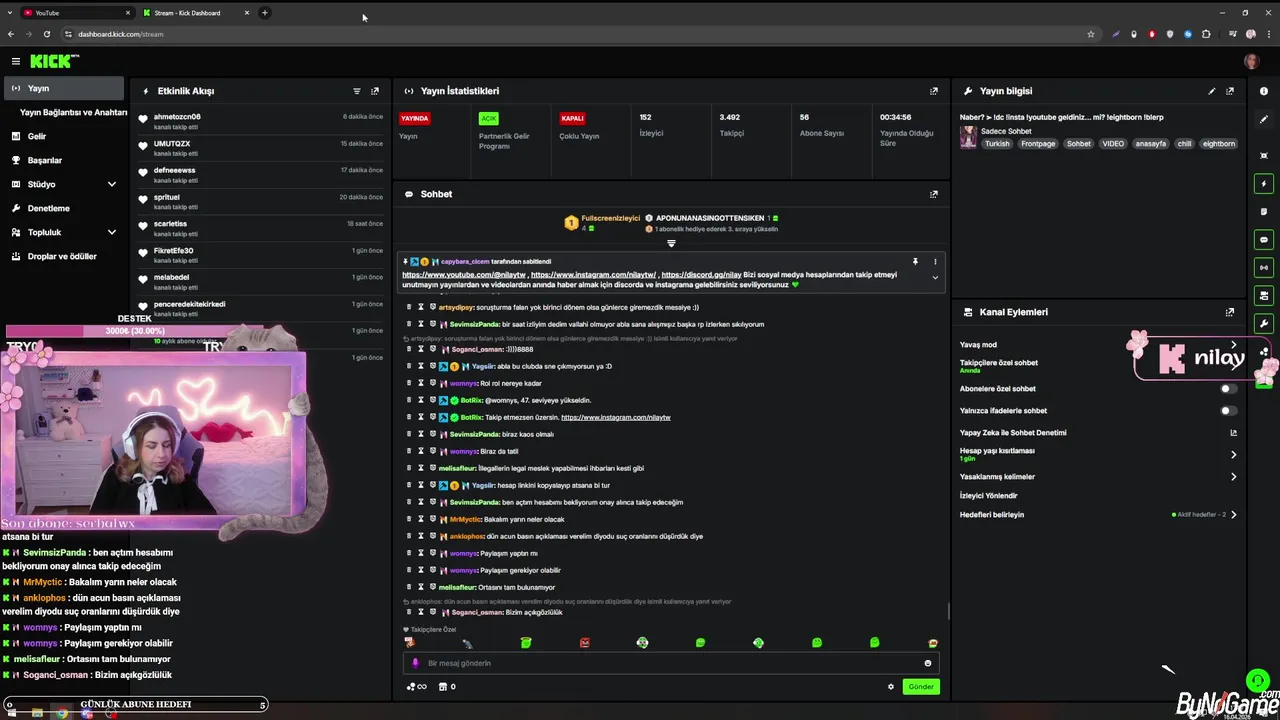Viewport: 1280px width, 720px height.
Task: Collapse the pinned message with its chevron
Action: click(935, 278)
